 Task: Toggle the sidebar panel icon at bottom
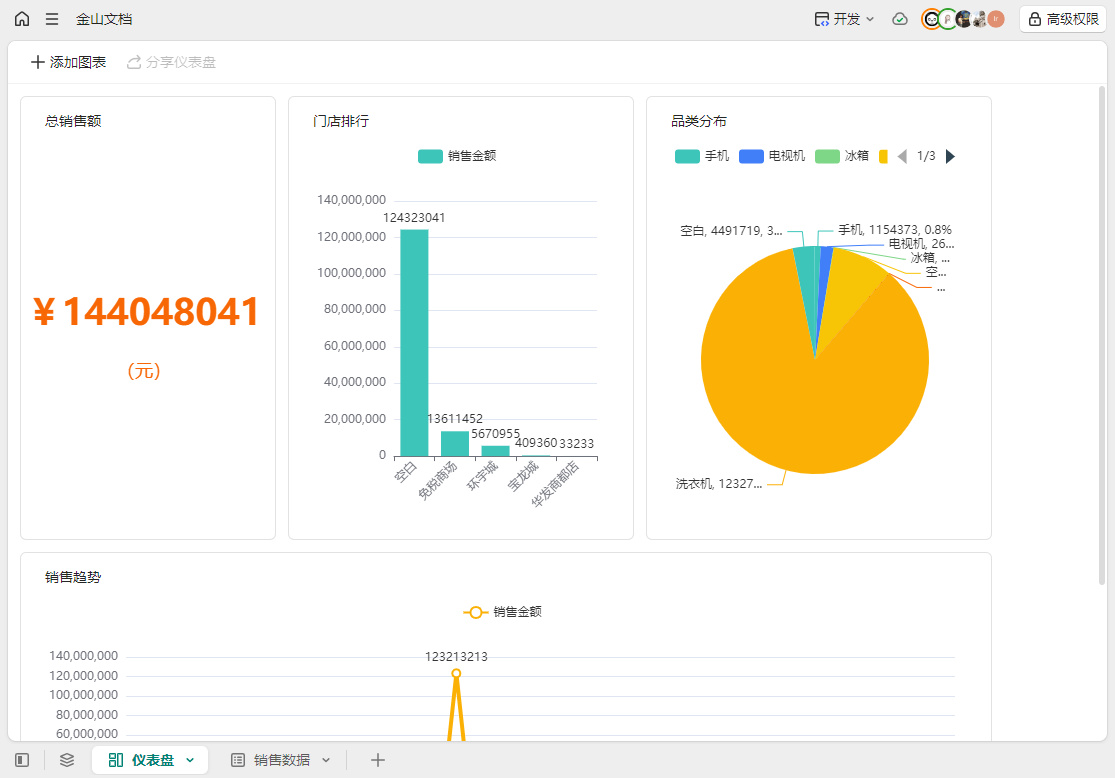22,760
